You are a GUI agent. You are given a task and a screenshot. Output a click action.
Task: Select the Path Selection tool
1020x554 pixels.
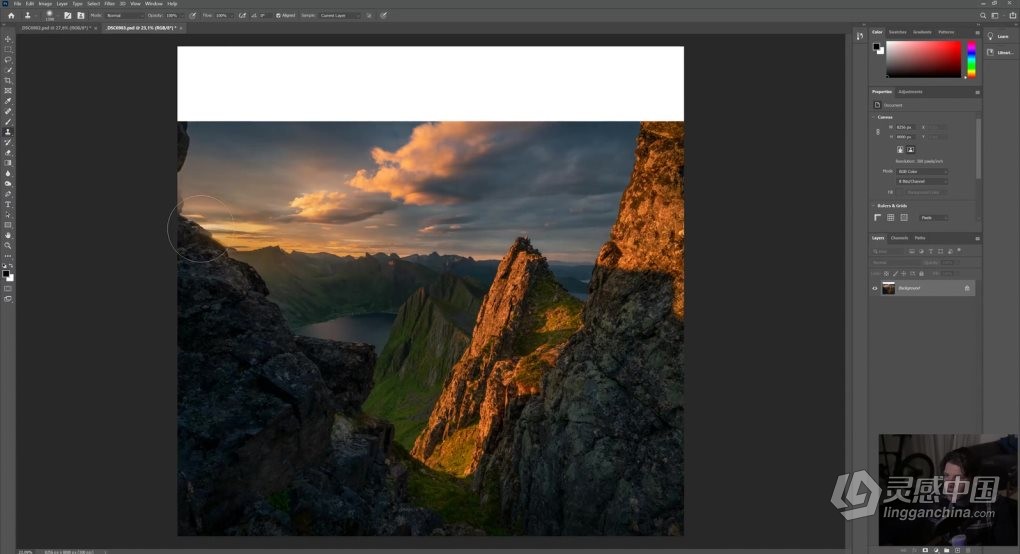(8, 215)
